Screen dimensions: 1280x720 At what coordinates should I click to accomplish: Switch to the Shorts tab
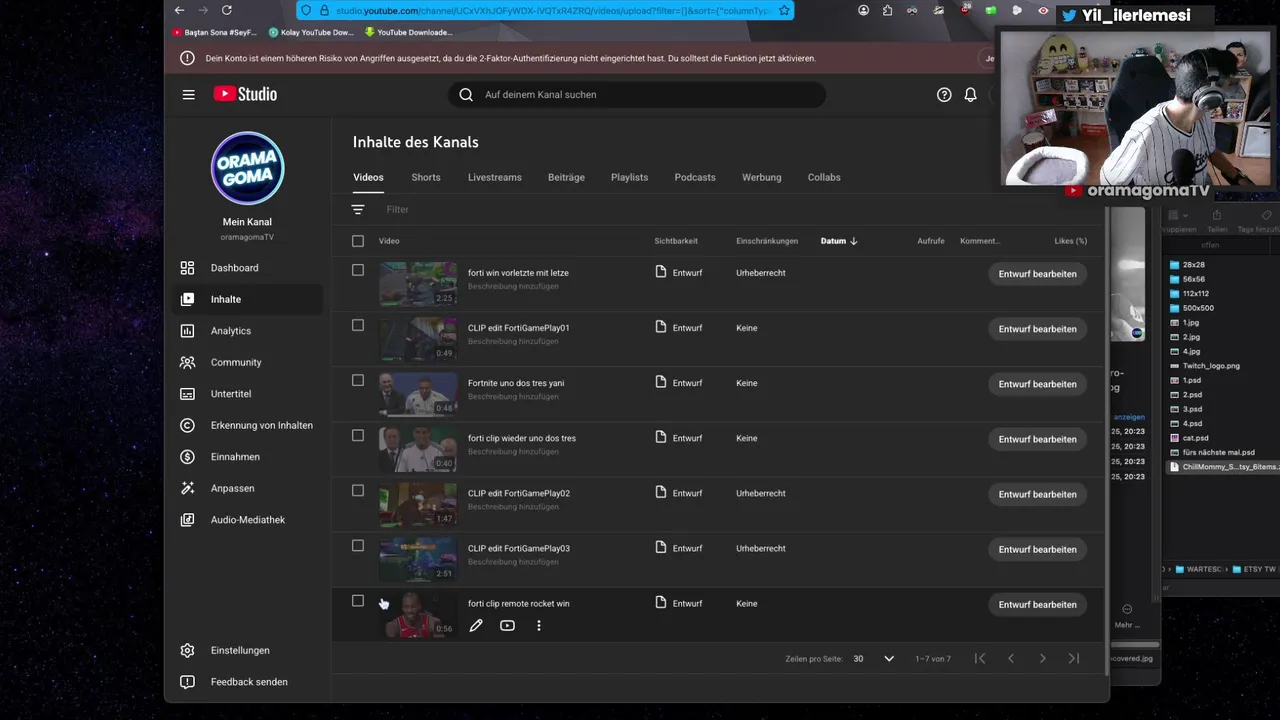pyautogui.click(x=426, y=177)
